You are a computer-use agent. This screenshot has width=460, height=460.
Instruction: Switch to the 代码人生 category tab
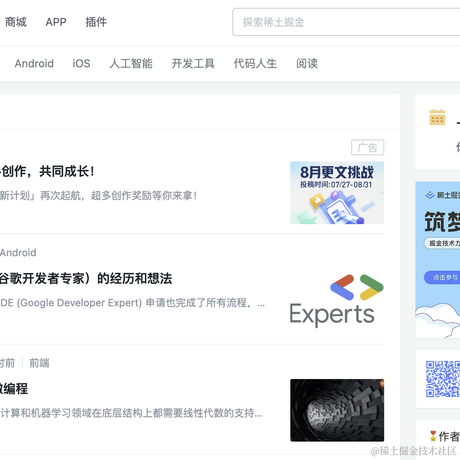[x=255, y=63]
